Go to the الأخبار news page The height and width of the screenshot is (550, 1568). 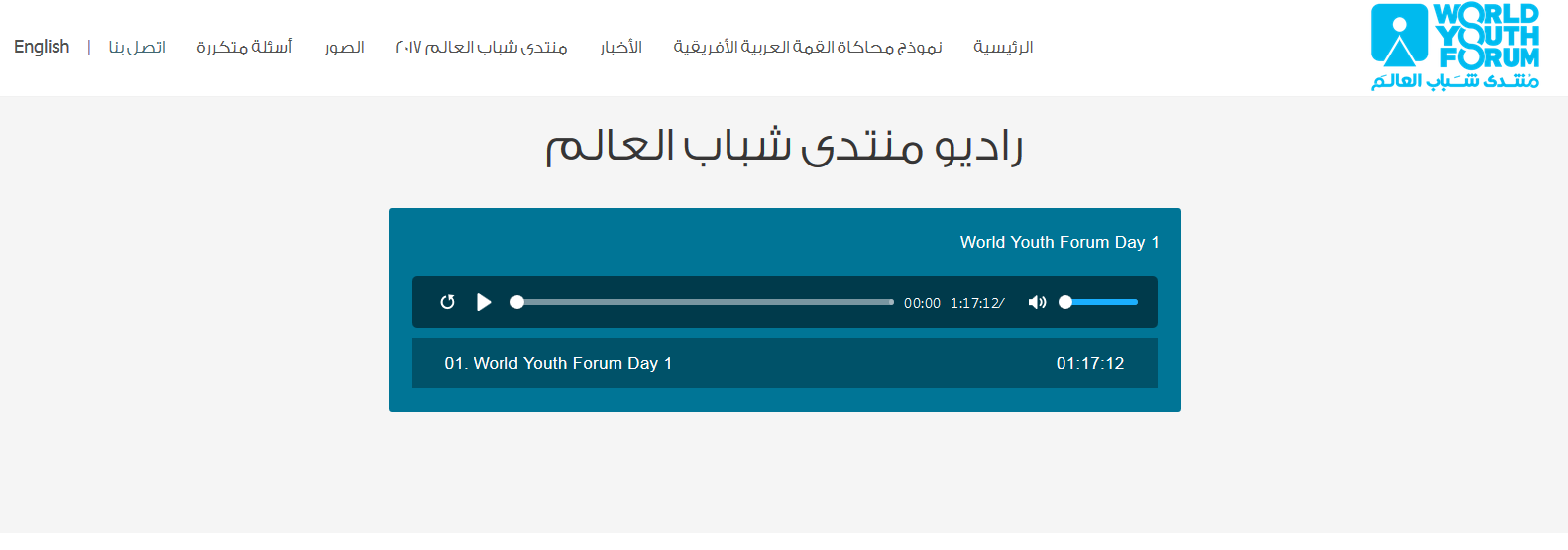620,47
